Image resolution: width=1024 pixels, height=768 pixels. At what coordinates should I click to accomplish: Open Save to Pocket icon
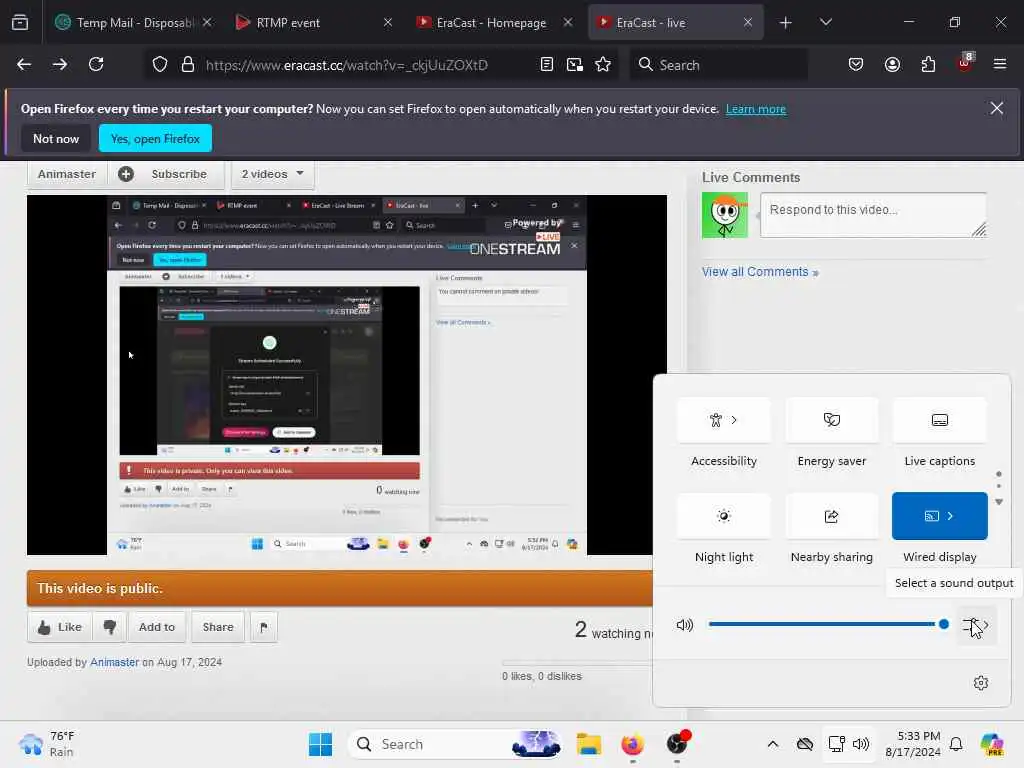[856, 65]
